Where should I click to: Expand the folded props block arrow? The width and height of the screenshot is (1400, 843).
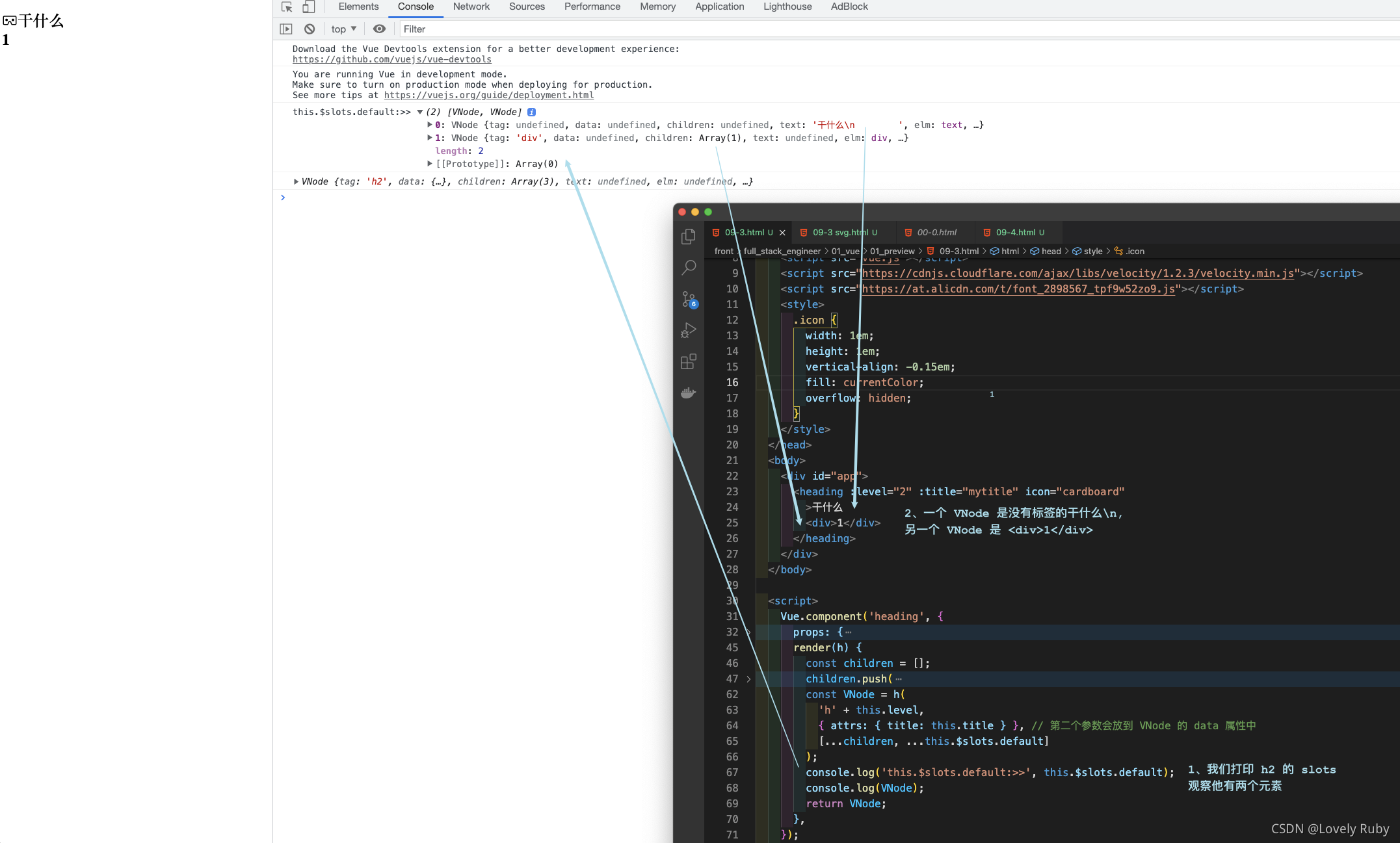(748, 632)
